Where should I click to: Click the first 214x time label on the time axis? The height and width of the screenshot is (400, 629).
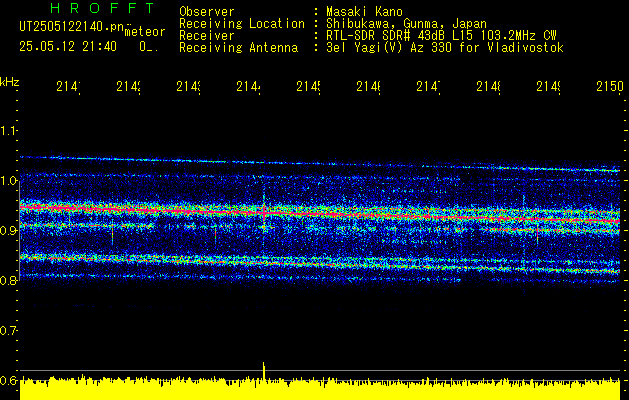[x=68, y=86]
